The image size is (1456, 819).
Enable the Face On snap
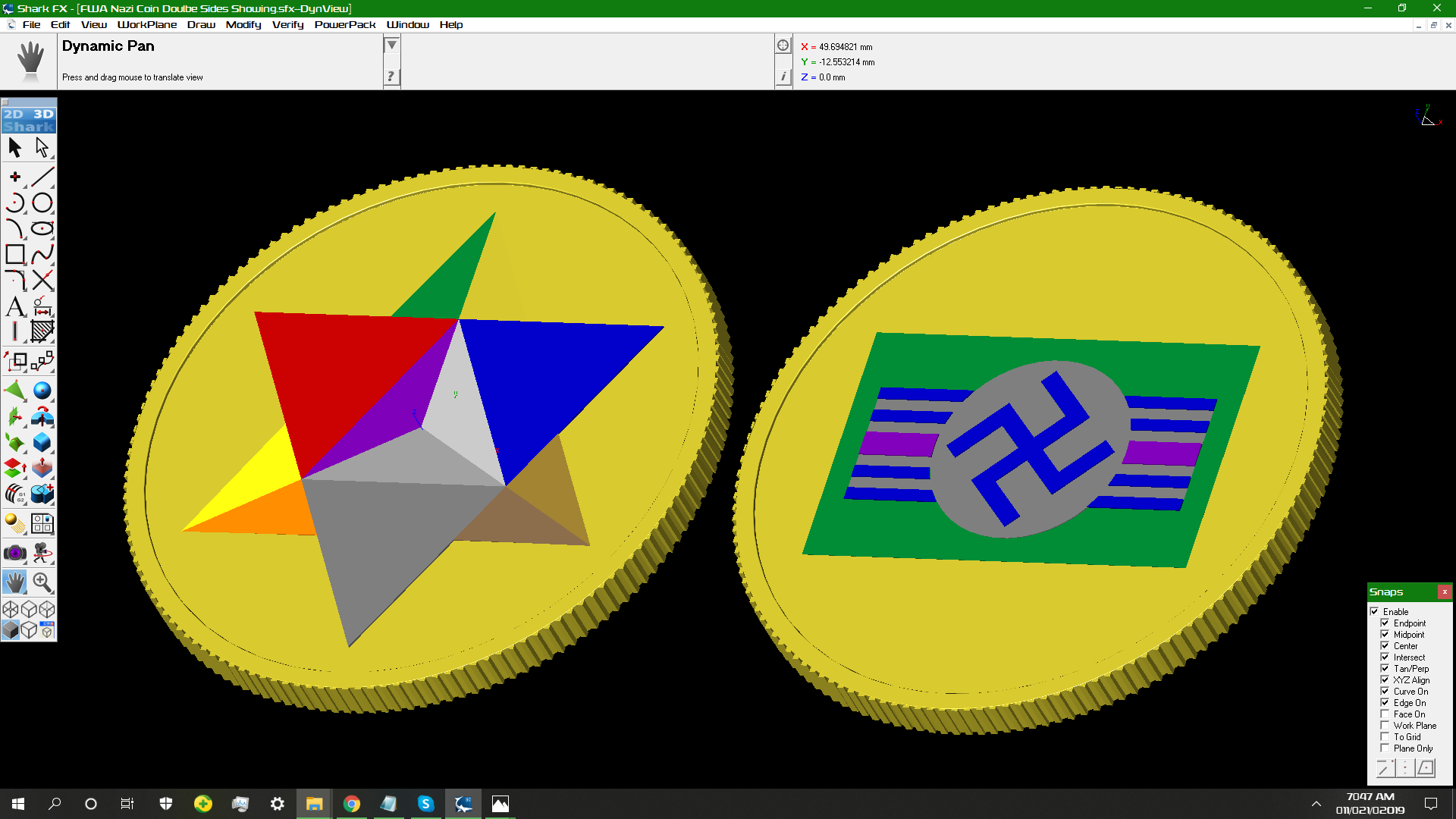1385,714
